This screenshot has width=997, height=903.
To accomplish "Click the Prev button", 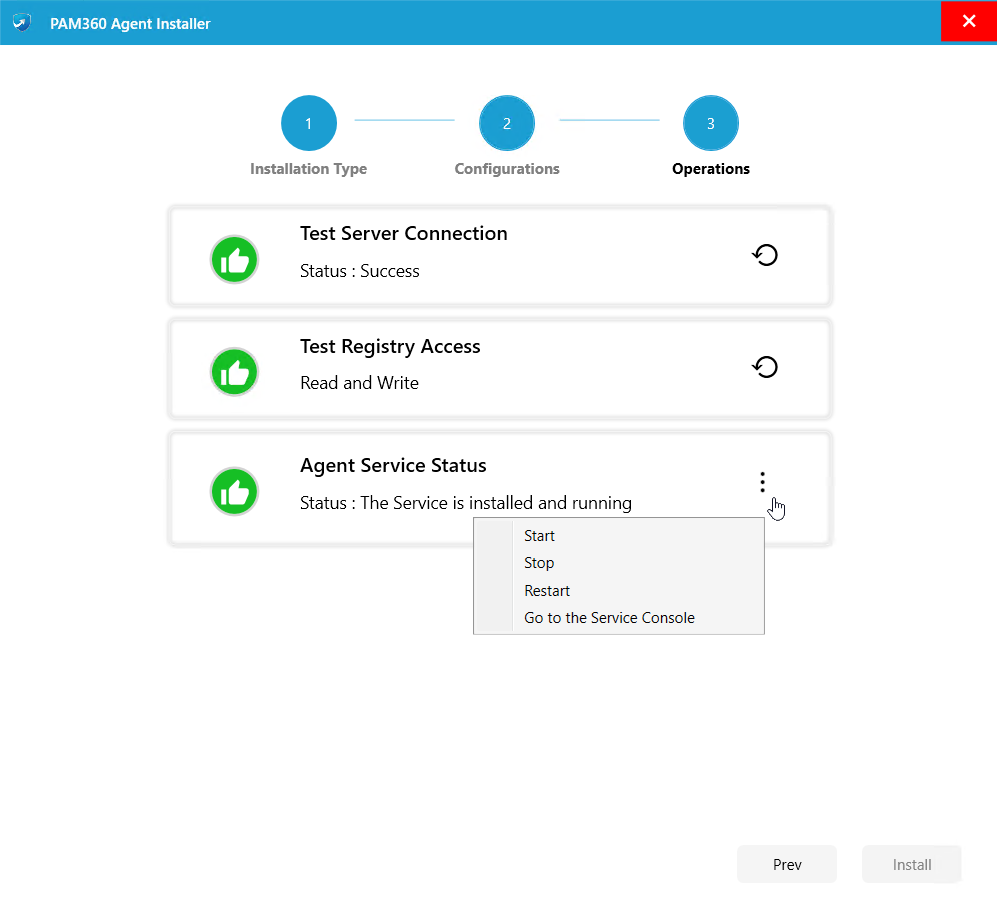I will (x=787, y=864).
